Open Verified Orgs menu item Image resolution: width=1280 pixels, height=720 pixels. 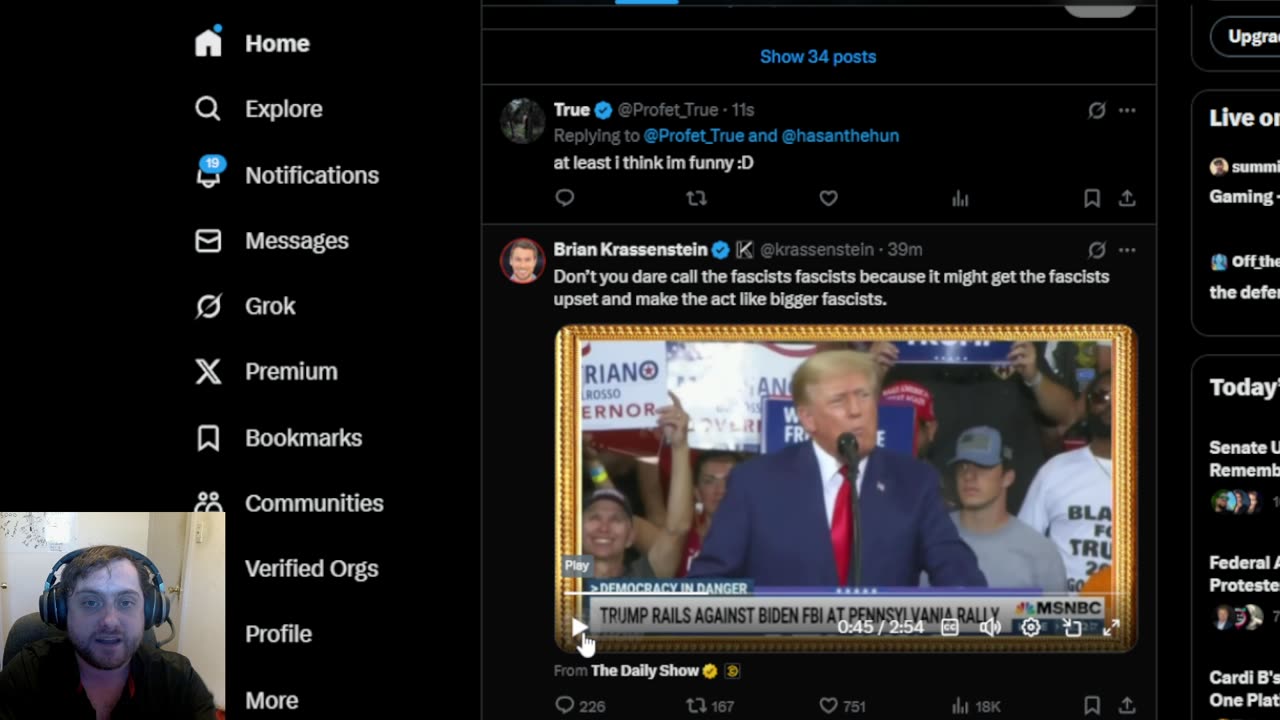point(311,568)
